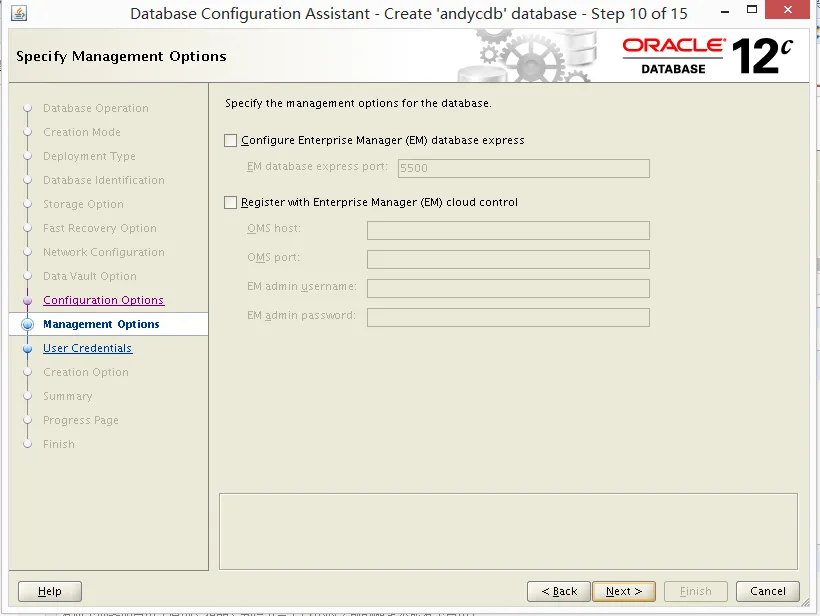Enable Configure Enterprise Manager database express checkbox
Screen dimensions: 820x616
(230, 140)
